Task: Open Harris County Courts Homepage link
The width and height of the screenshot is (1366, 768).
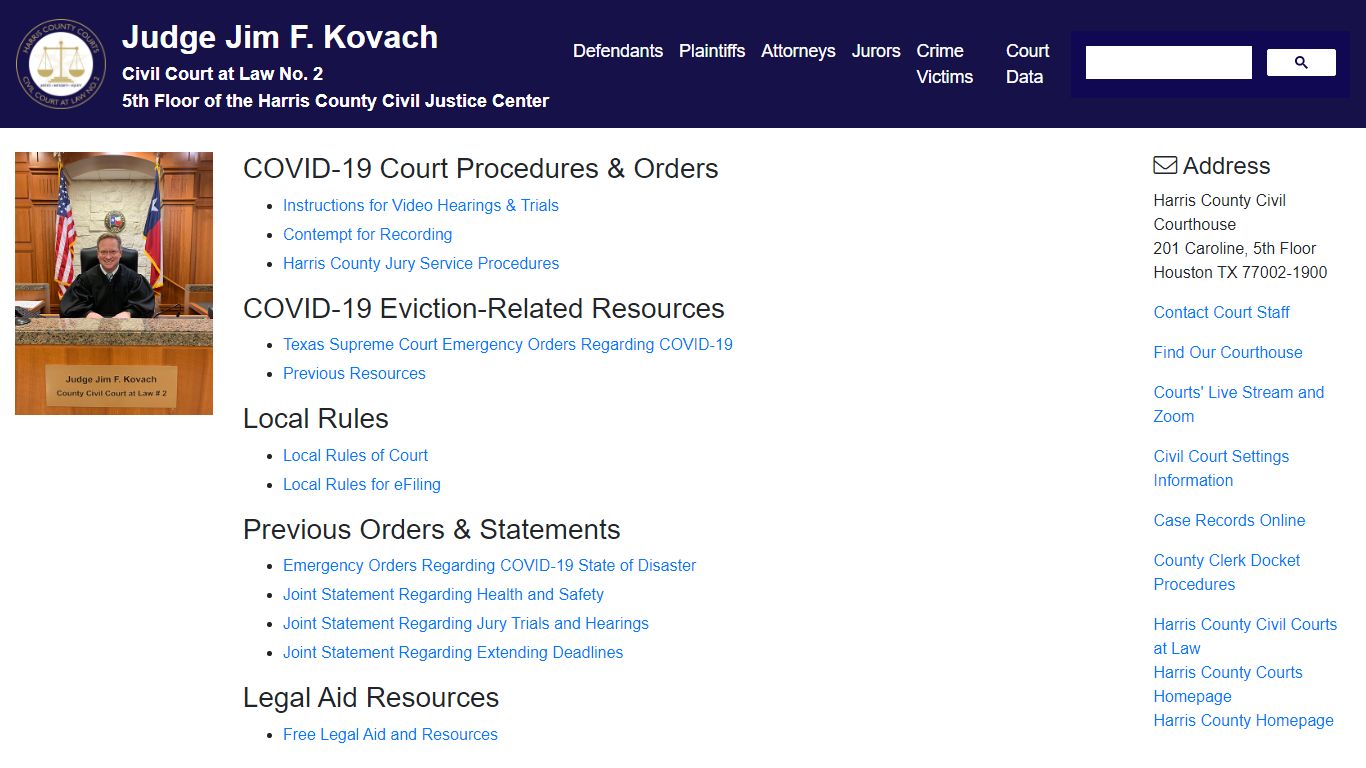Action: point(1228,684)
